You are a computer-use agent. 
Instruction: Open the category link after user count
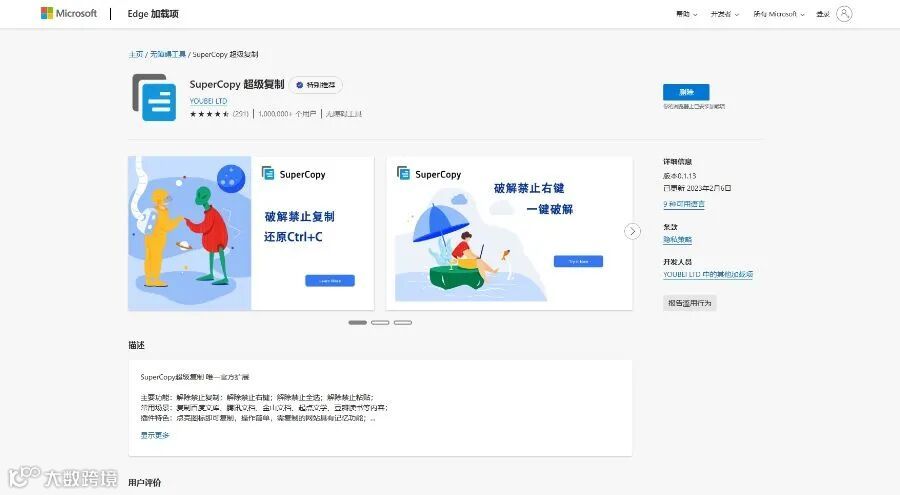point(344,114)
